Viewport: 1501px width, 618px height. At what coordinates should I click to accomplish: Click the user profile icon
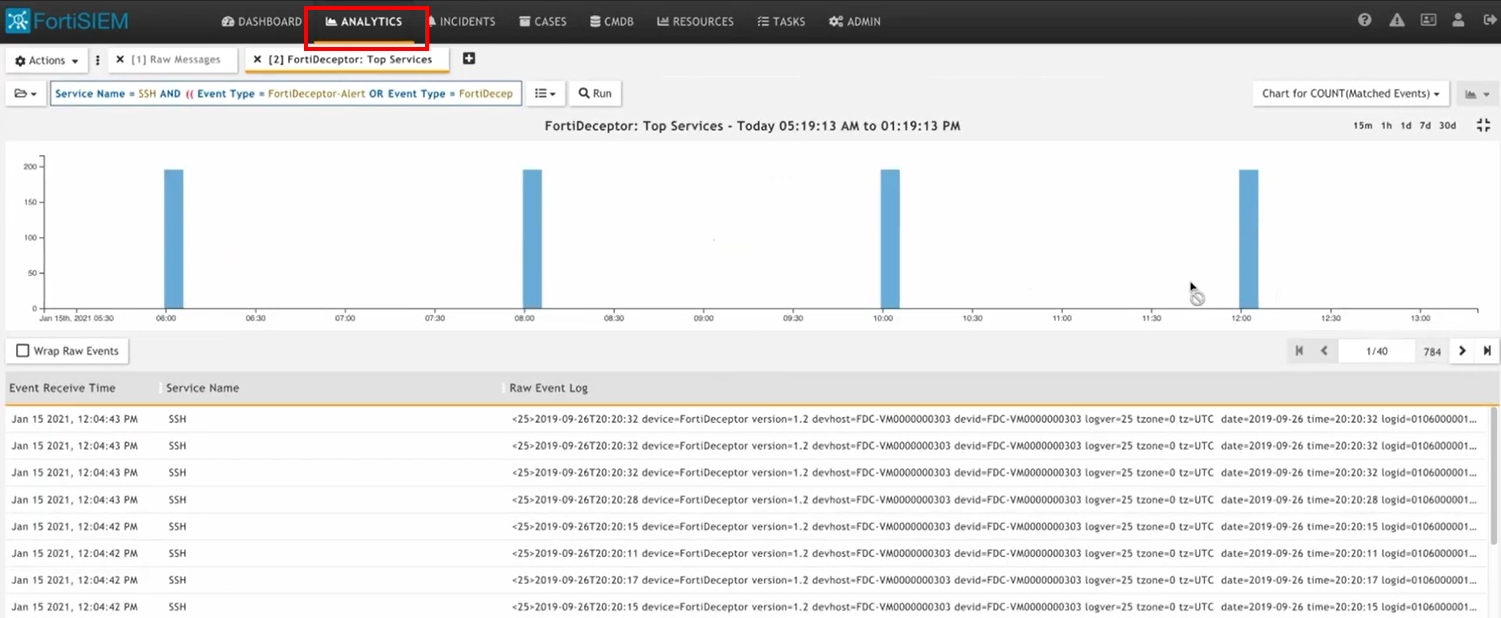[x=1458, y=21]
